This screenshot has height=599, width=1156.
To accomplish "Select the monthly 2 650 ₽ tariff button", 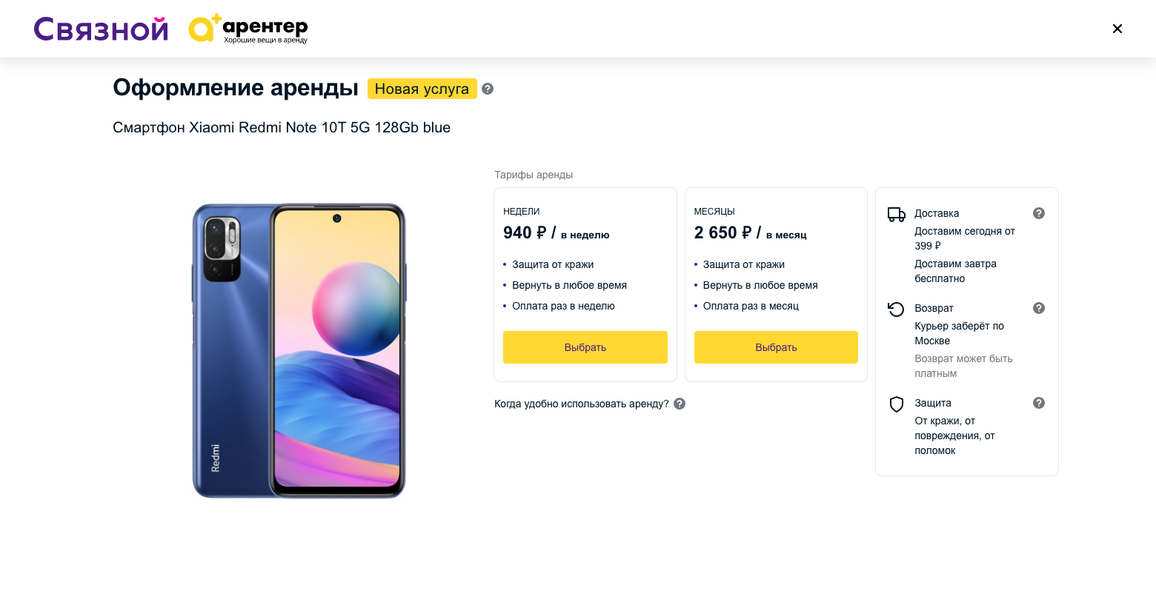I will pyautogui.click(x=776, y=347).
